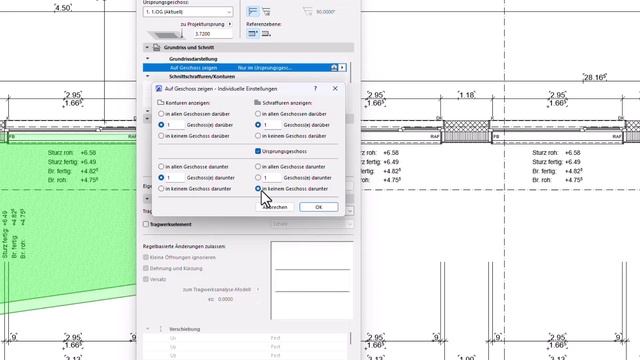Close the 'Auf Geschoss zeigen' dialog
The width and height of the screenshot is (640, 360).
(335, 88)
